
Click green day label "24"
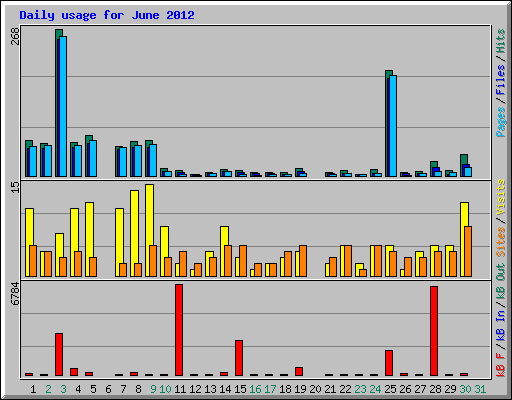(375, 389)
